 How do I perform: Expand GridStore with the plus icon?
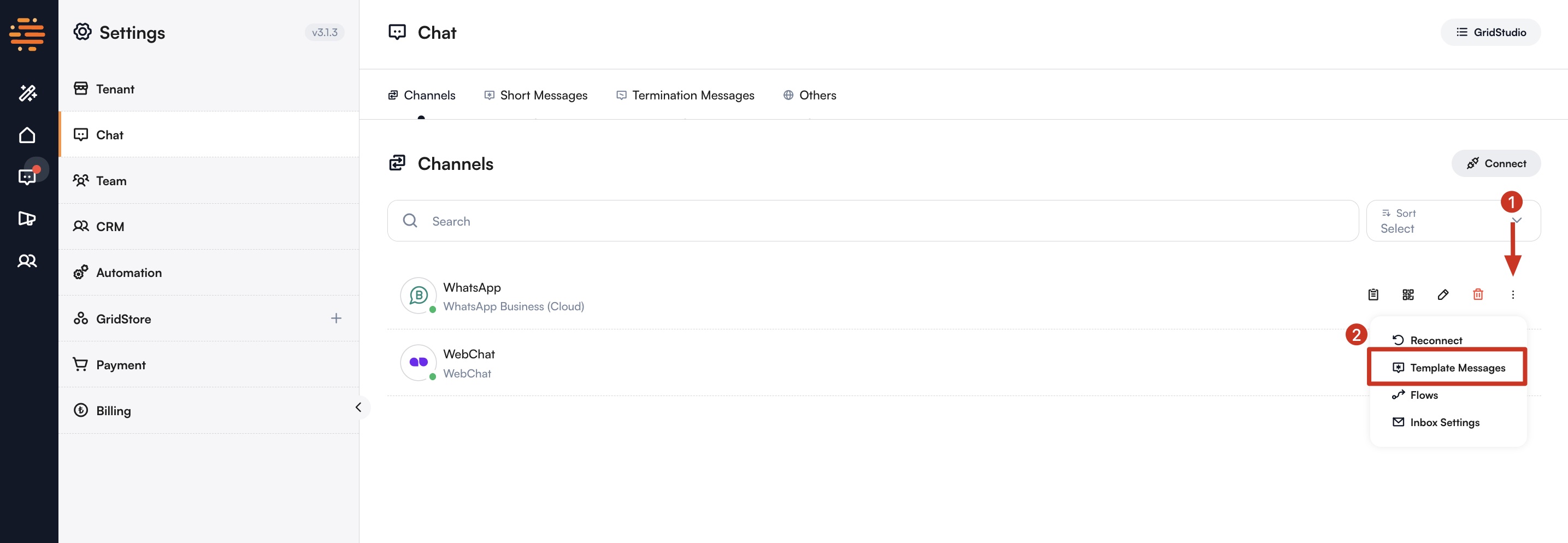[x=336, y=318]
